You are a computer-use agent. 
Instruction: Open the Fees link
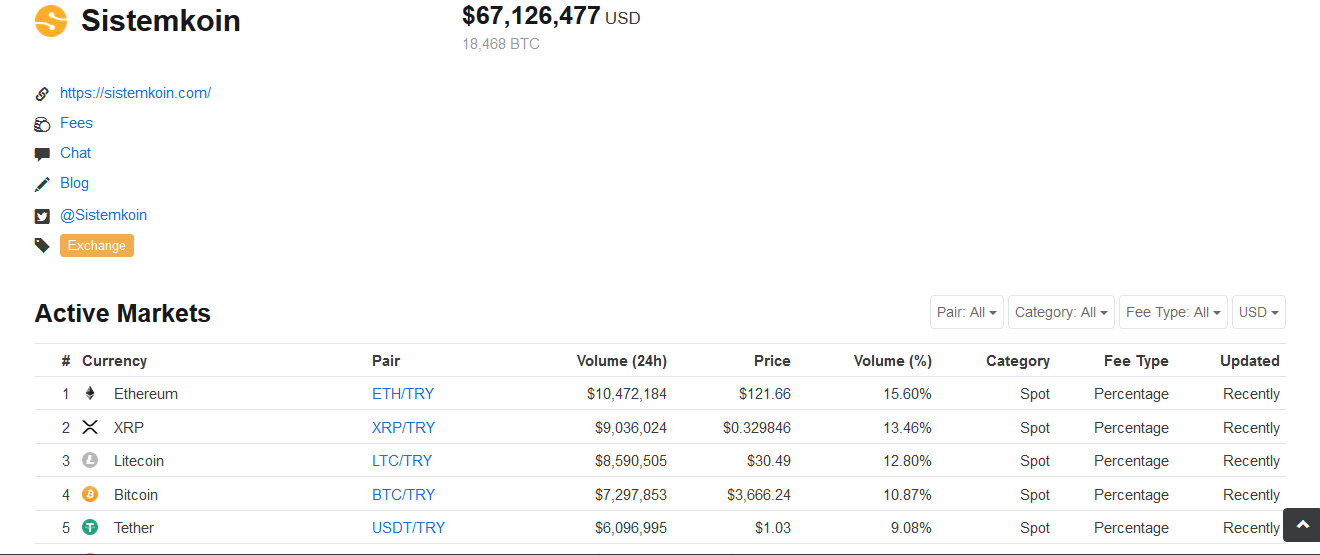76,123
